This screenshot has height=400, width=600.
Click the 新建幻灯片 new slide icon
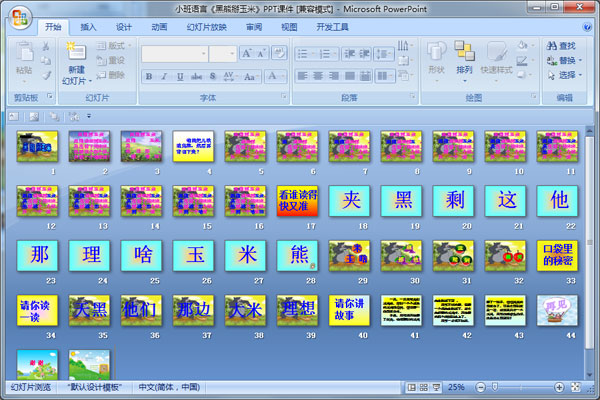coord(76,51)
